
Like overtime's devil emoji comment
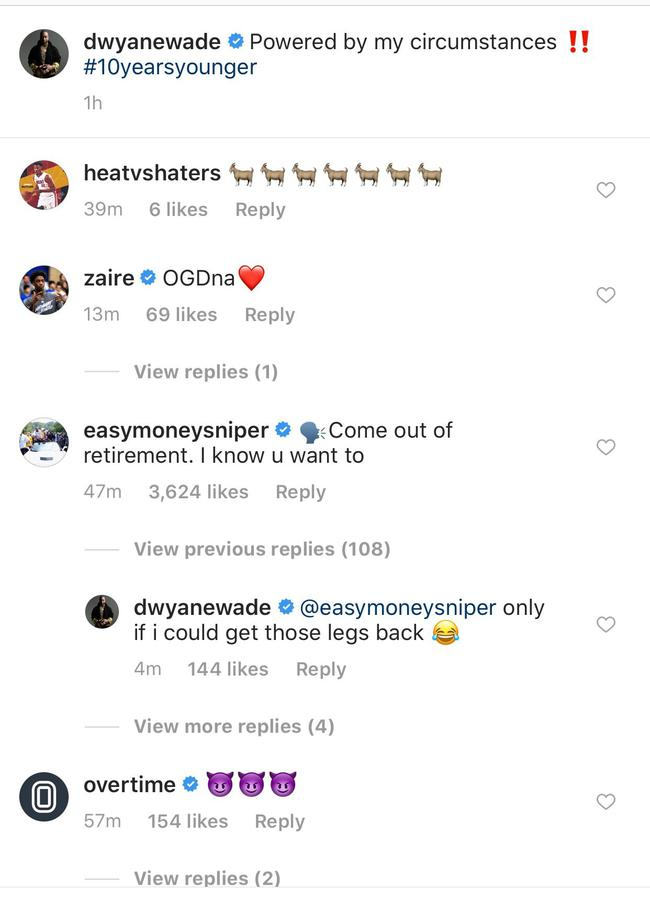tap(605, 801)
